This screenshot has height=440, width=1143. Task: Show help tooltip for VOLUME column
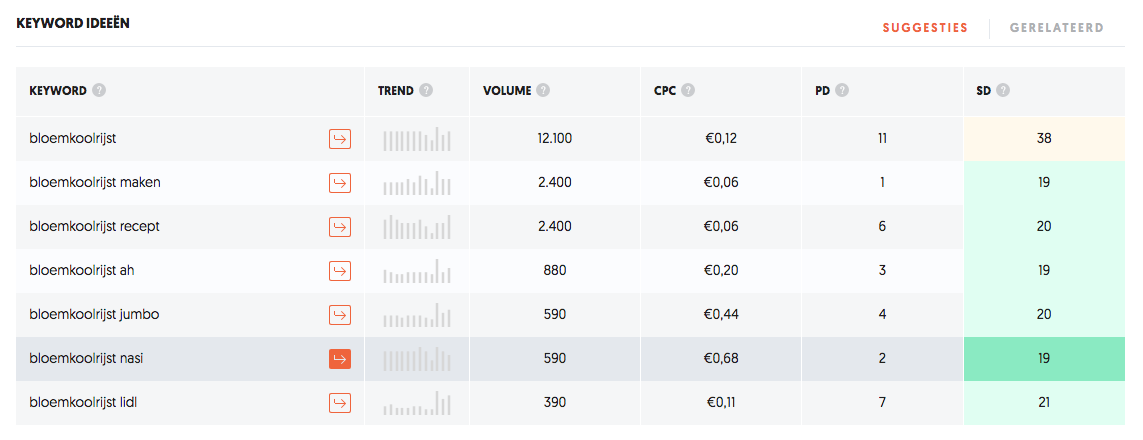click(543, 91)
